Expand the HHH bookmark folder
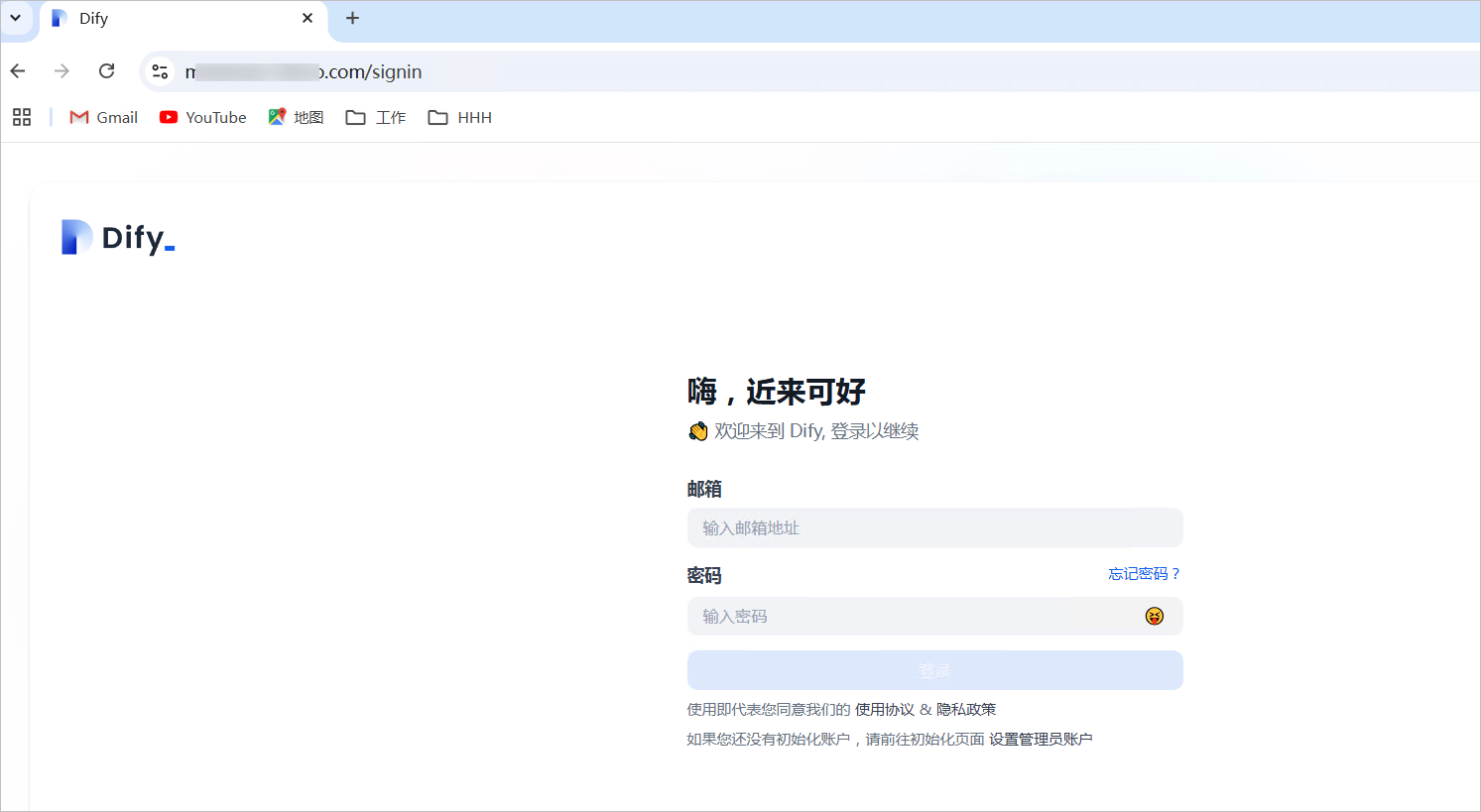Image resolution: width=1481 pixels, height=812 pixels. tap(460, 117)
